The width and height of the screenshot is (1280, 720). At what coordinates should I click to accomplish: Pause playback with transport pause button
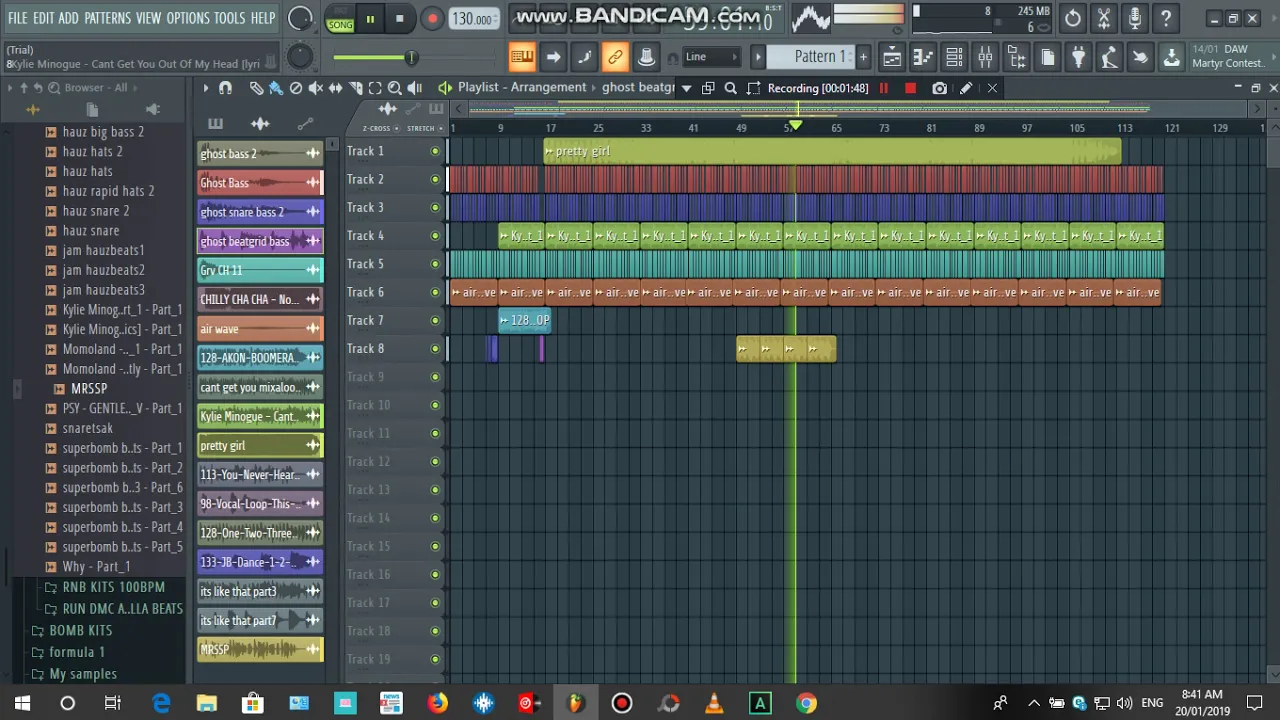(x=370, y=19)
